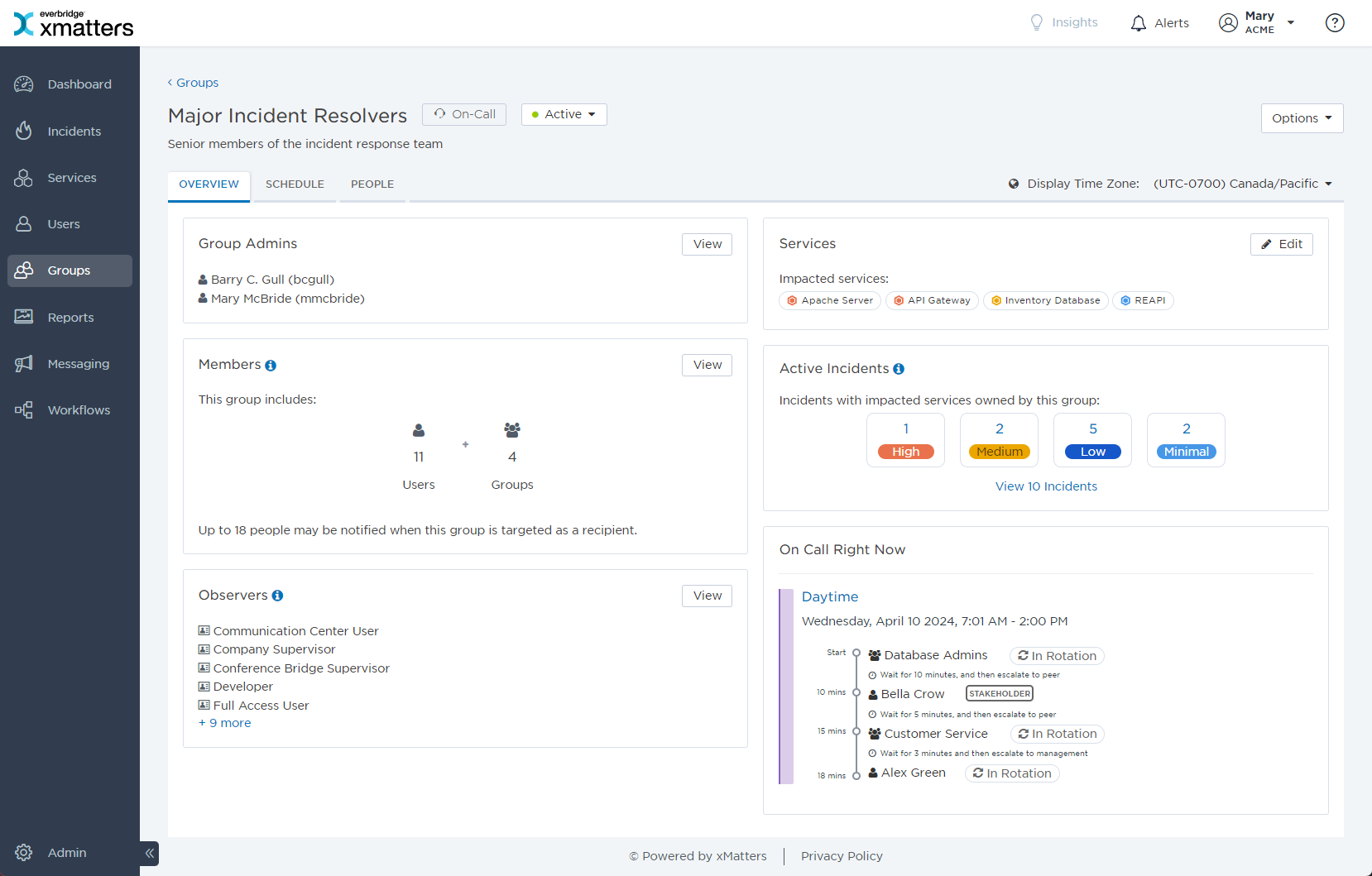
Task: Change the Canada/Pacific time zone dropdown
Action: click(x=1242, y=184)
